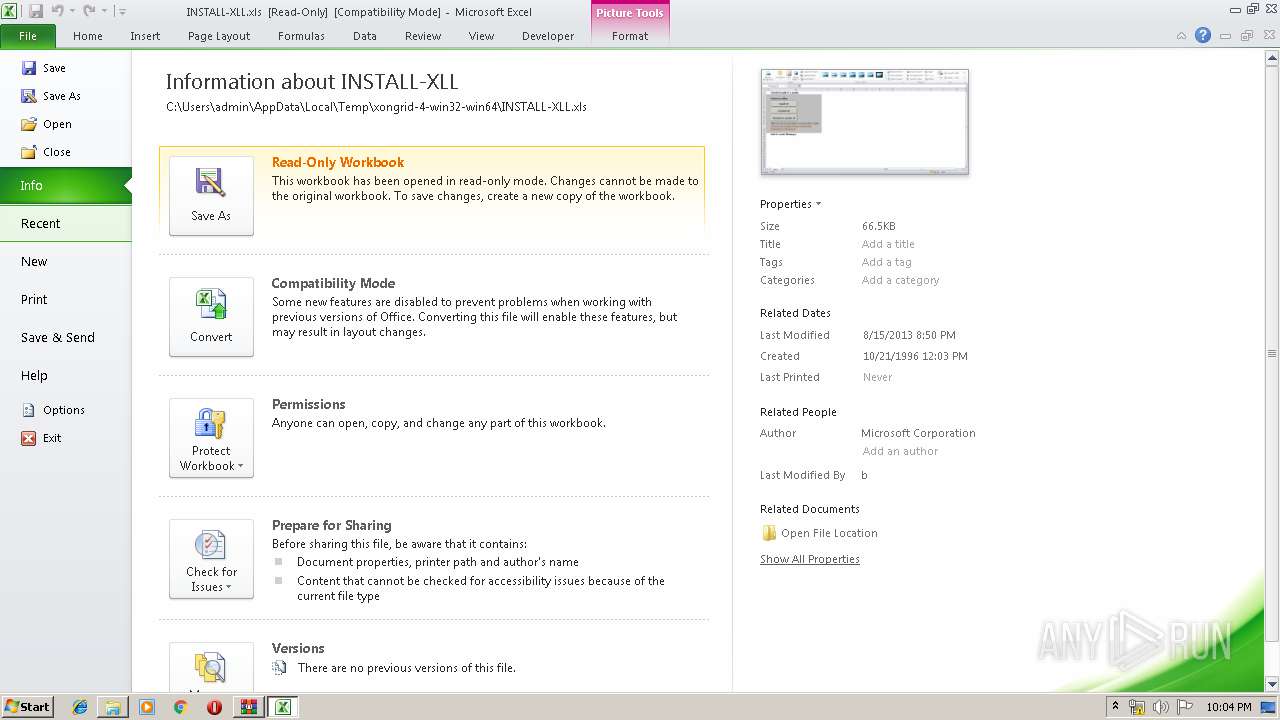The image size is (1280, 720).
Task: Click Save As in the sidebar
Action: tap(50, 96)
